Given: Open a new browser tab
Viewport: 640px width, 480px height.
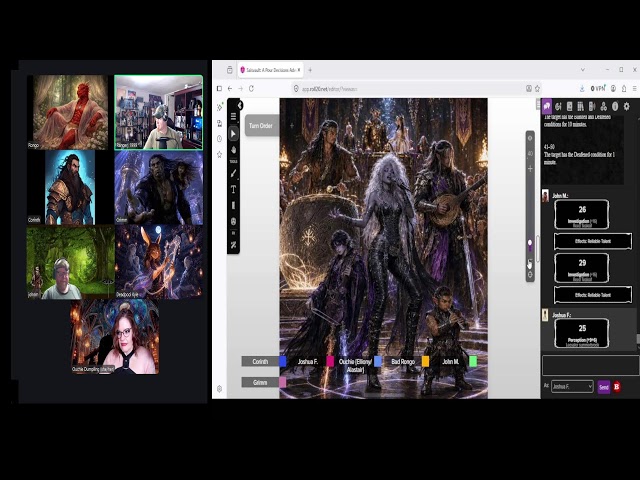Looking at the screenshot, I should pyautogui.click(x=310, y=70).
